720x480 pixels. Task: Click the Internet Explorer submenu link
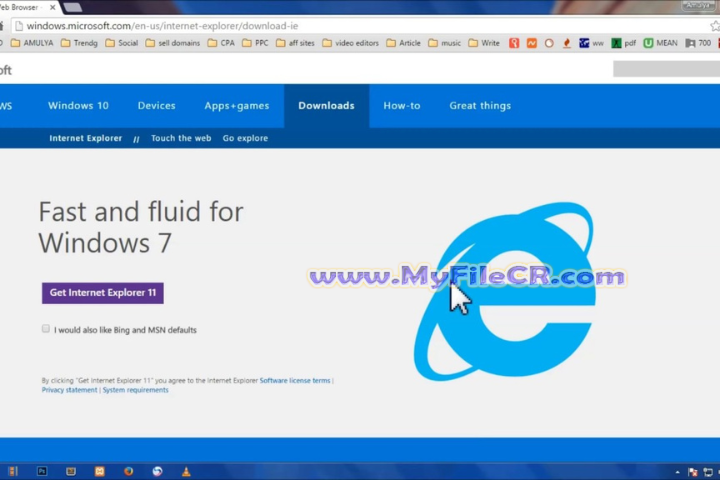pyautogui.click(x=86, y=138)
